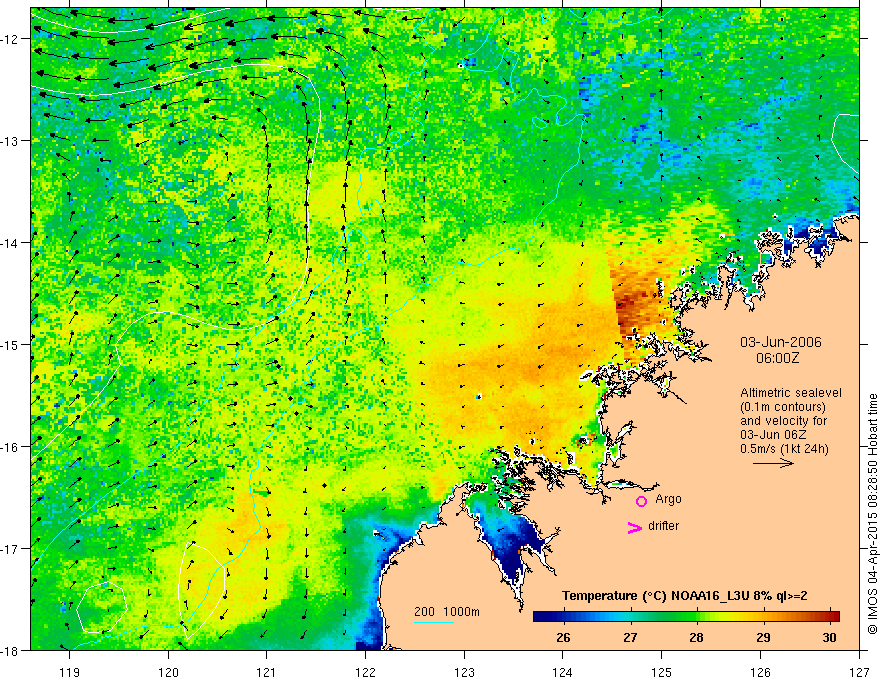
Task: Click longitude axis label 127
Action: point(859,672)
